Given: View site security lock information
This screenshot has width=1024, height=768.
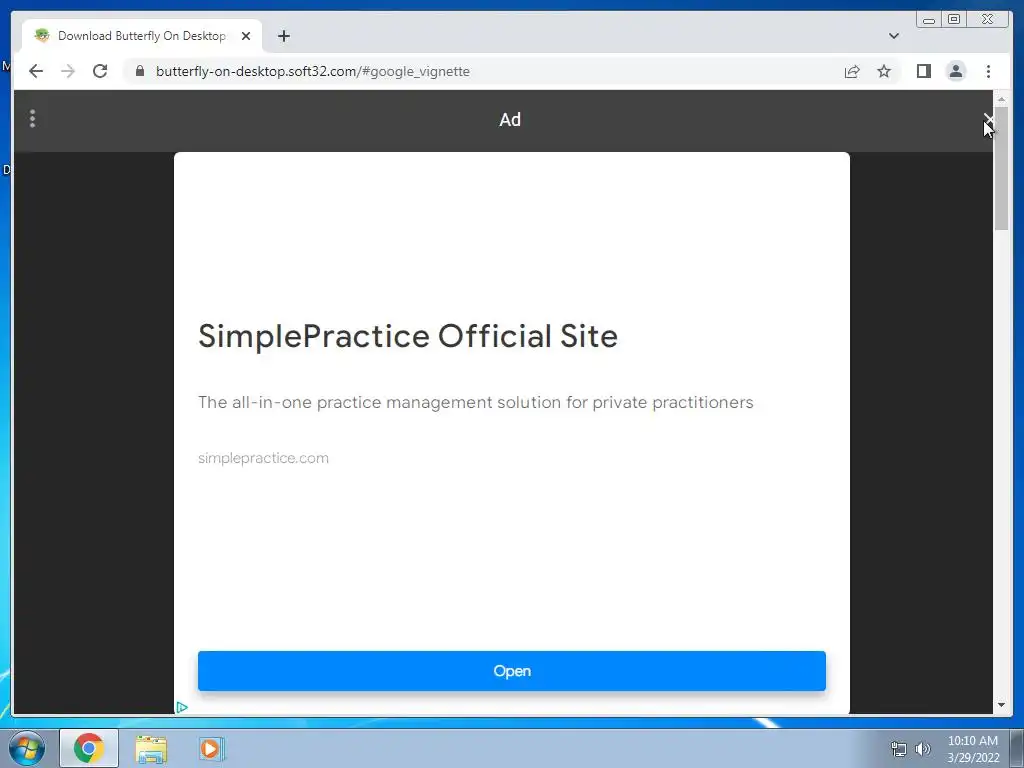Looking at the screenshot, I should click(x=139, y=71).
